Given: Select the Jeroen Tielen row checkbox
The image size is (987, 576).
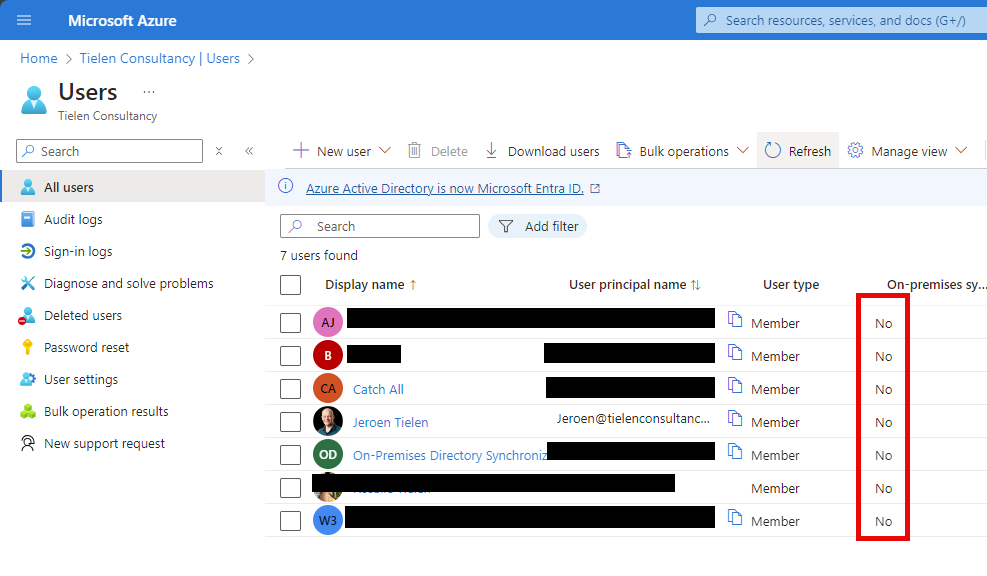Looking at the screenshot, I should [x=290, y=422].
